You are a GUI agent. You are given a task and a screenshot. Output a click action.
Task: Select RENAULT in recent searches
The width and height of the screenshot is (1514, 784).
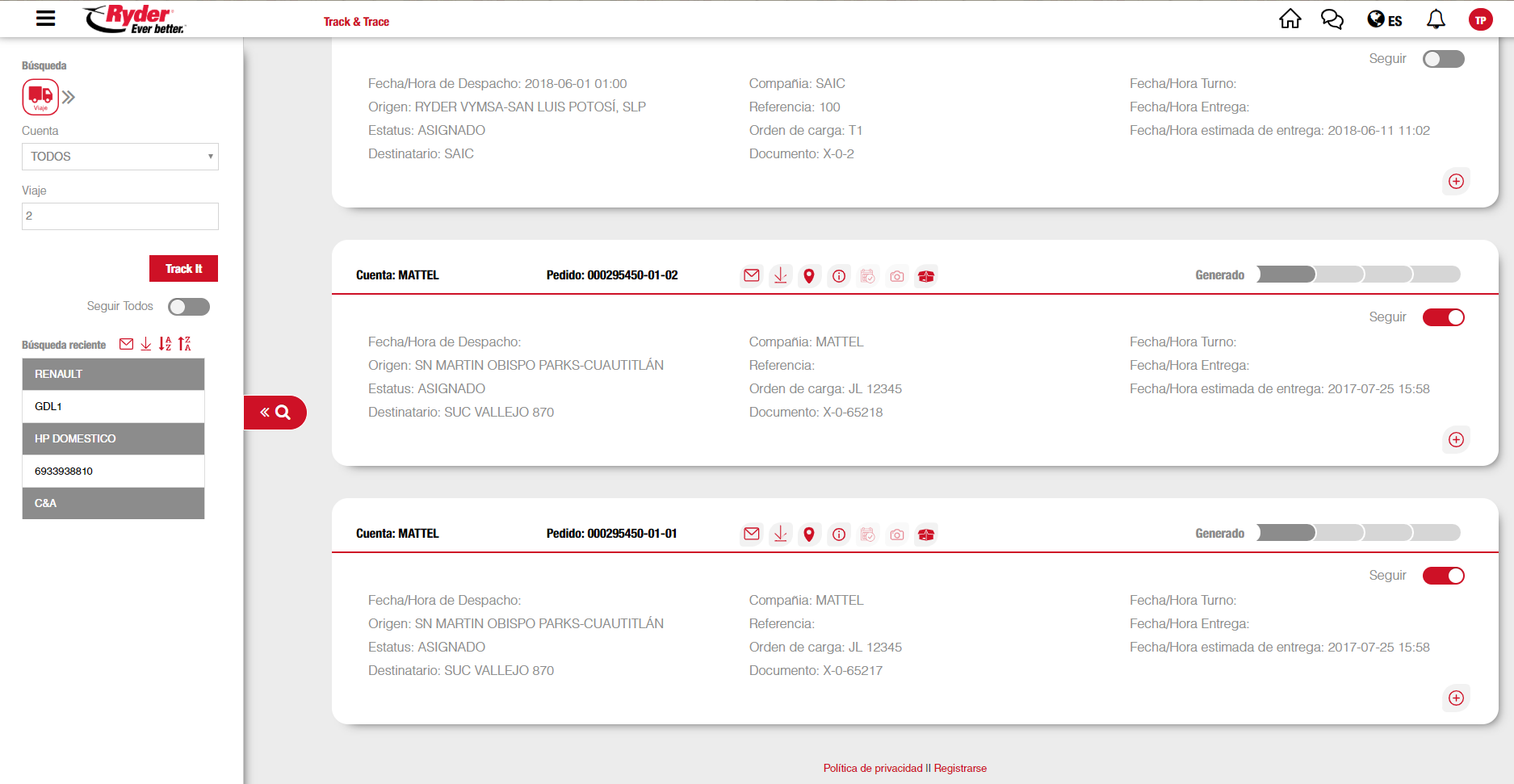point(113,374)
